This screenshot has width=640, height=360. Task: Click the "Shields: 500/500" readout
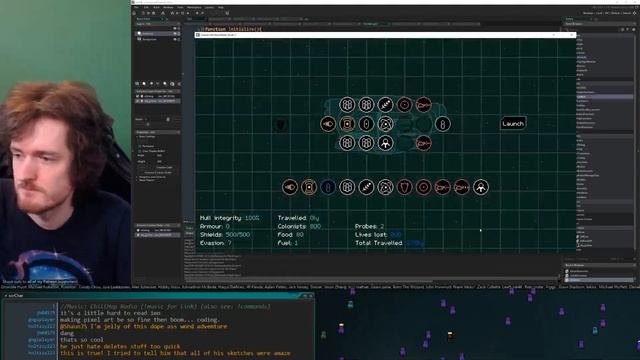pos(225,235)
